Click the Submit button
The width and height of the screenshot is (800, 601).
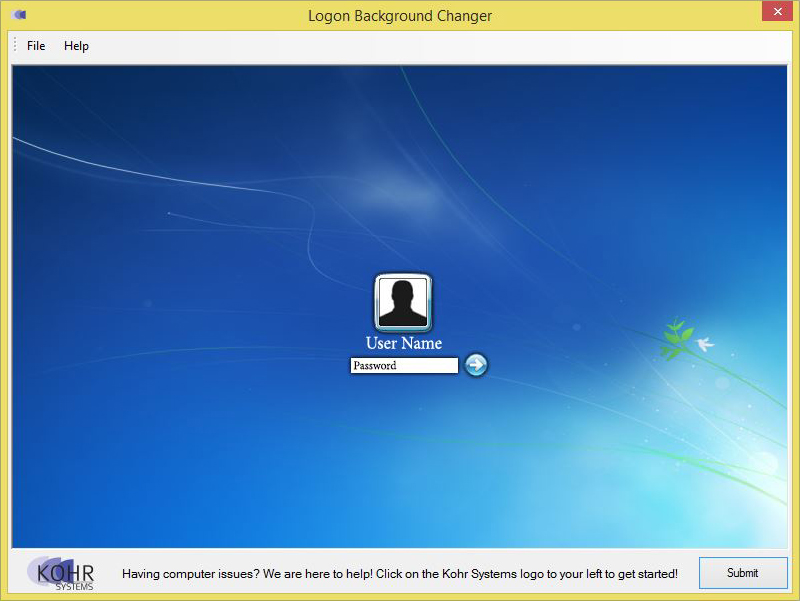pos(743,573)
